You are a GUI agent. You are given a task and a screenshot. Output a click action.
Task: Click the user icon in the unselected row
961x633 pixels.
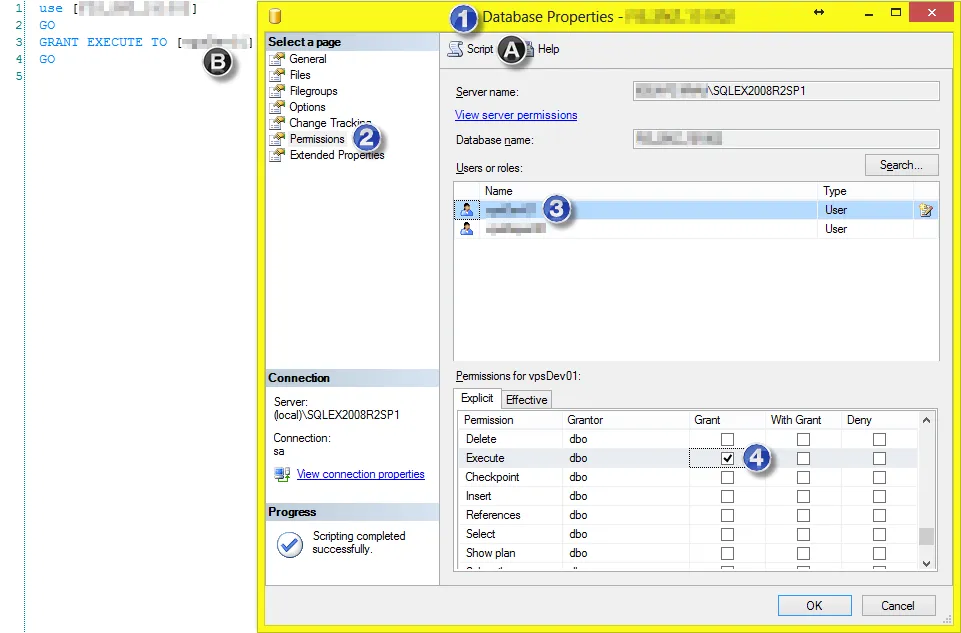point(466,229)
